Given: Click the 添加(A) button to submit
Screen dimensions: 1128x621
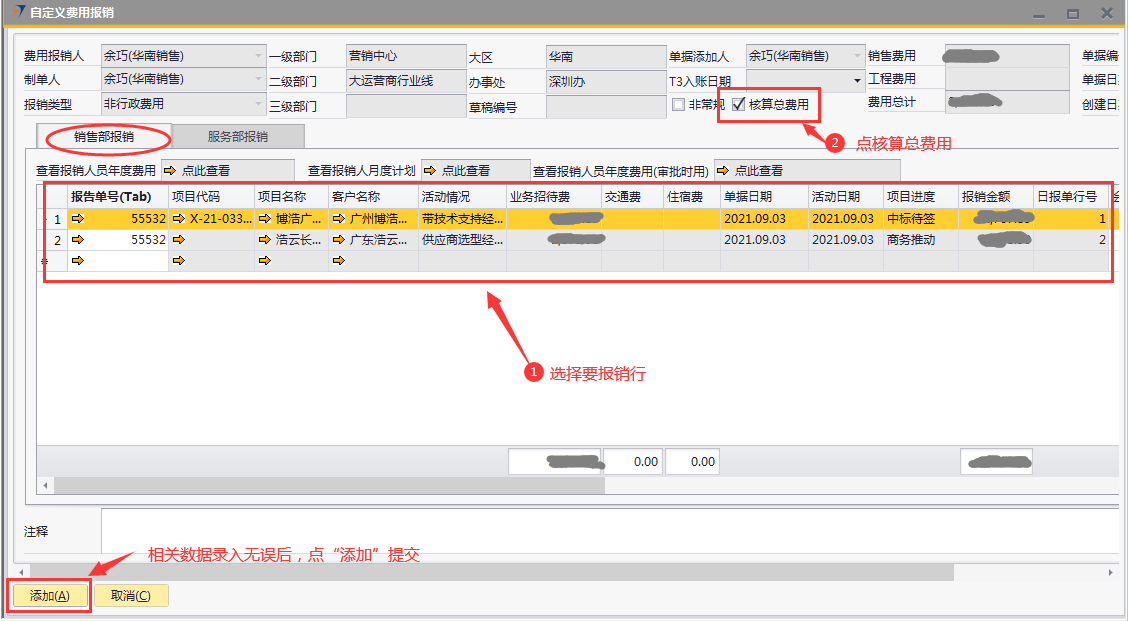Looking at the screenshot, I should [x=49, y=596].
